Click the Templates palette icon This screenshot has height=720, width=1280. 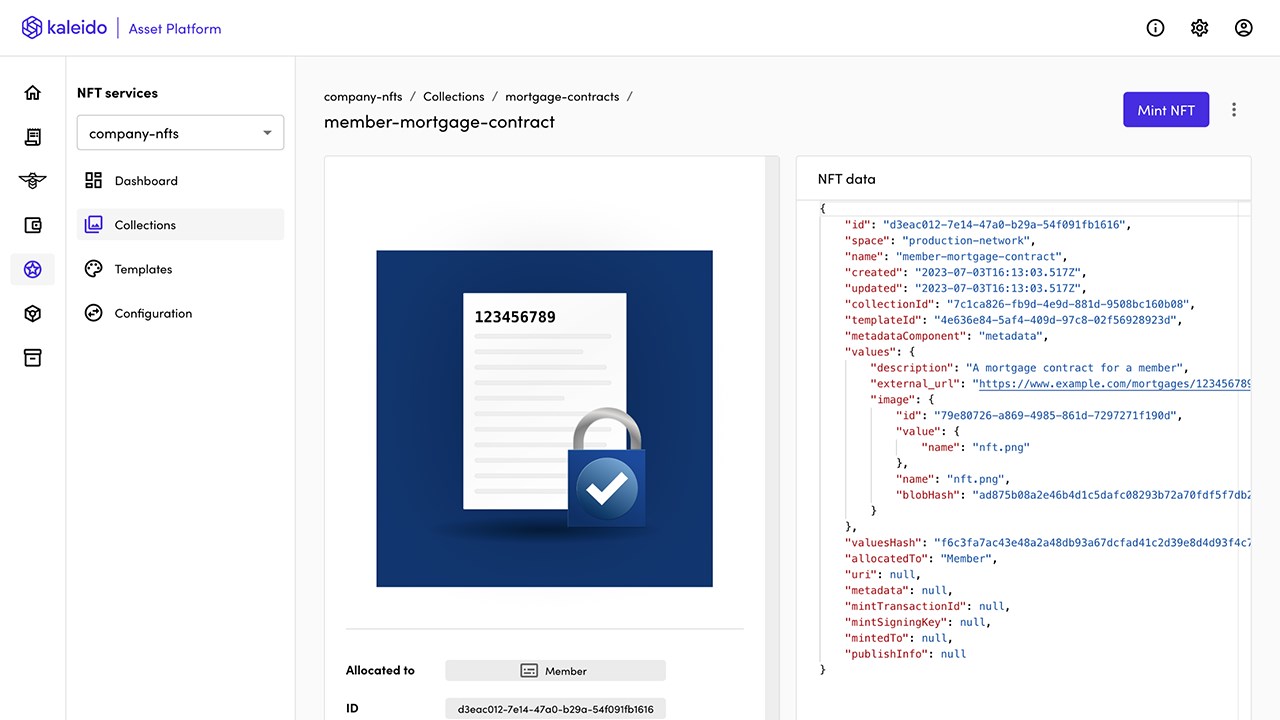pyautogui.click(x=94, y=268)
